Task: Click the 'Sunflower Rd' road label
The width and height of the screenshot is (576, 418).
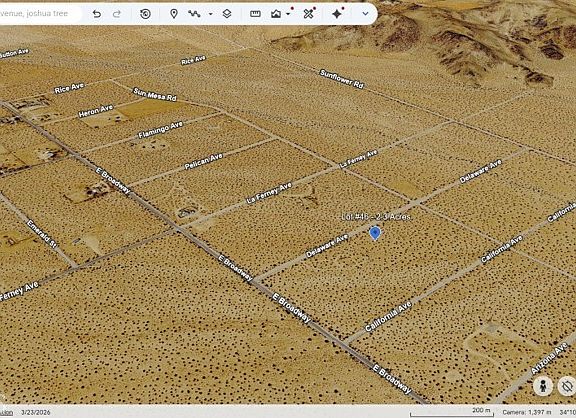Action: point(342,79)
